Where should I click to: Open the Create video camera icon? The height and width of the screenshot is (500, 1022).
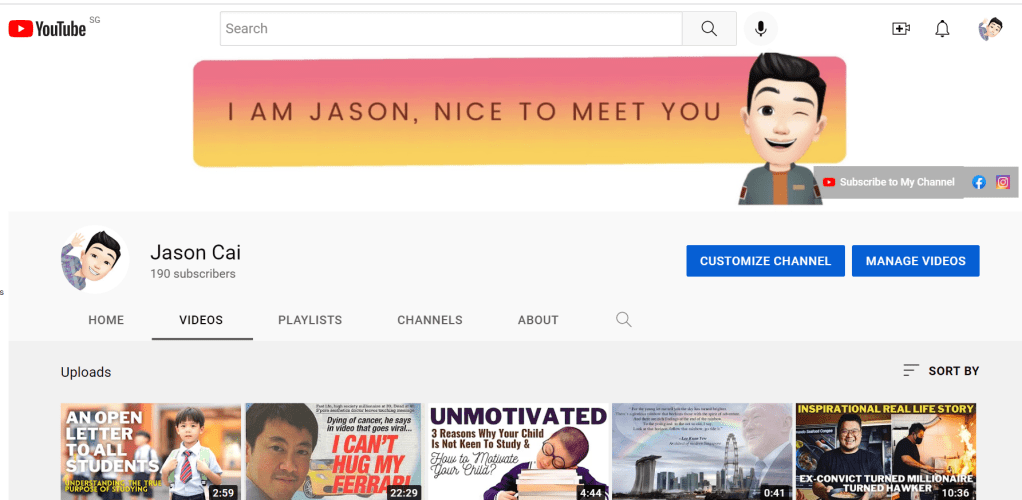click(900, 29)
